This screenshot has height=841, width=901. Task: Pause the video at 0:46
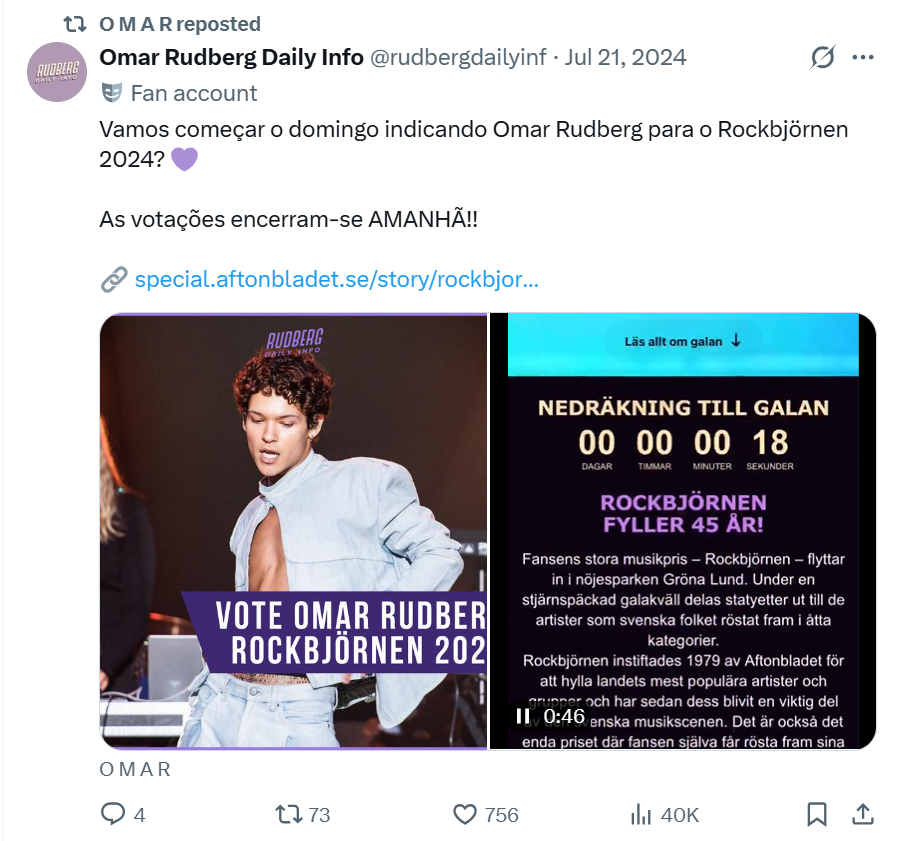click(x=522, y=716)
